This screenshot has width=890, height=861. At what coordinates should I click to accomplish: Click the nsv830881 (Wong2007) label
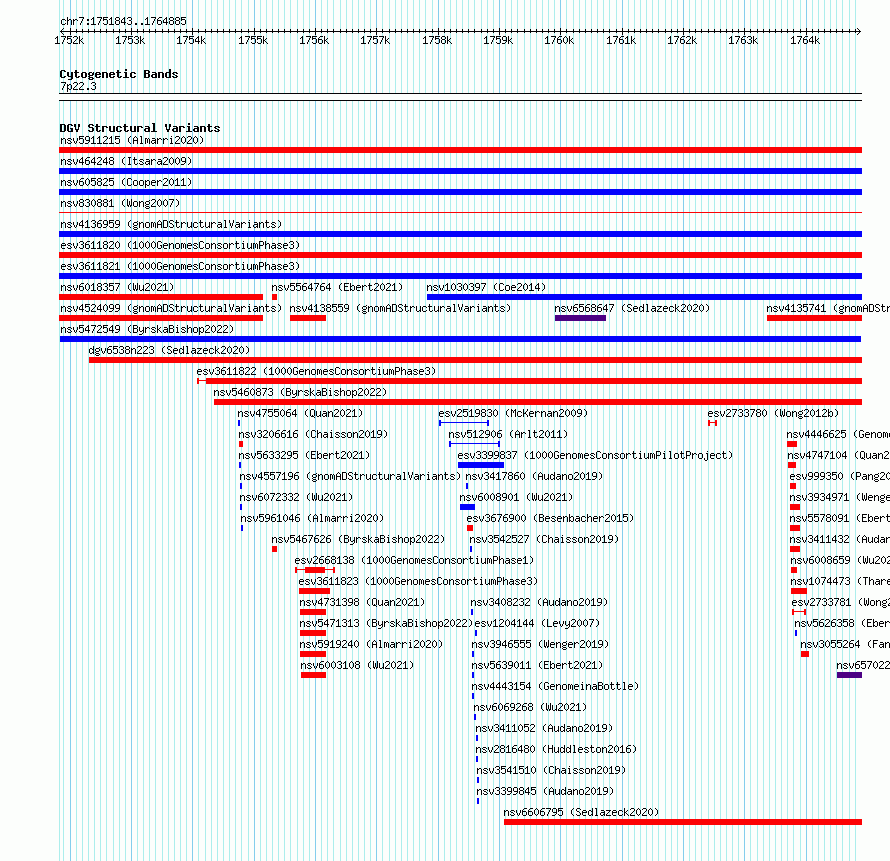[x=120, y=203]
